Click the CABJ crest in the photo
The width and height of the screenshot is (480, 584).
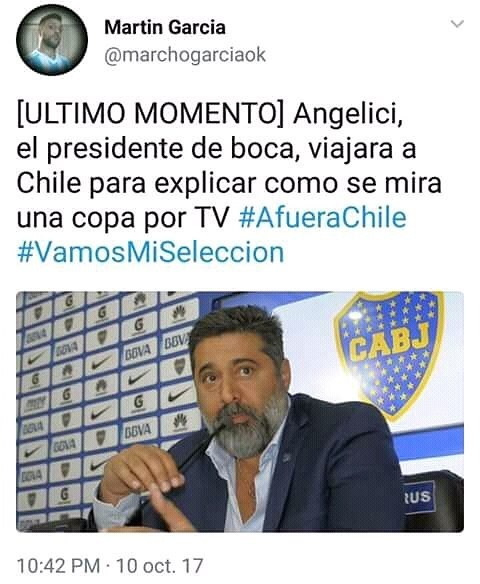coord(388,352)
